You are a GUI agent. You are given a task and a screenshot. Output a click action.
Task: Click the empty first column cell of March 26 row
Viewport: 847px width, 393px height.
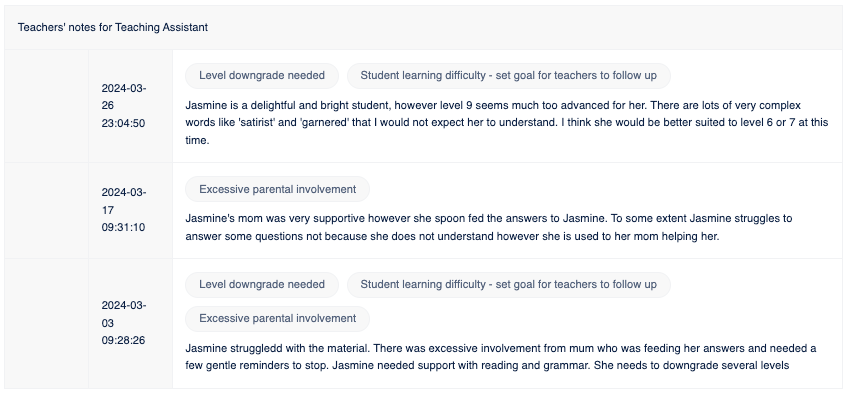point(46,106)
